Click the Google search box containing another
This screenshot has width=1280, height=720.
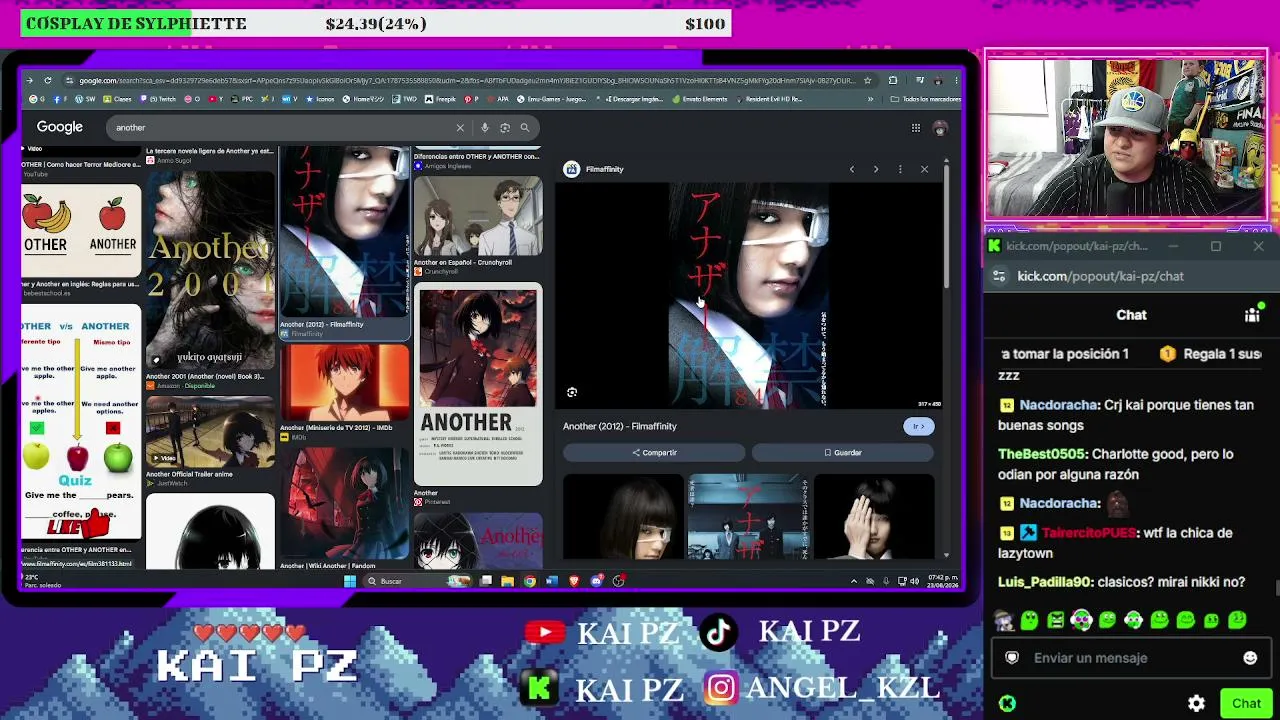(x=322, y=128)
